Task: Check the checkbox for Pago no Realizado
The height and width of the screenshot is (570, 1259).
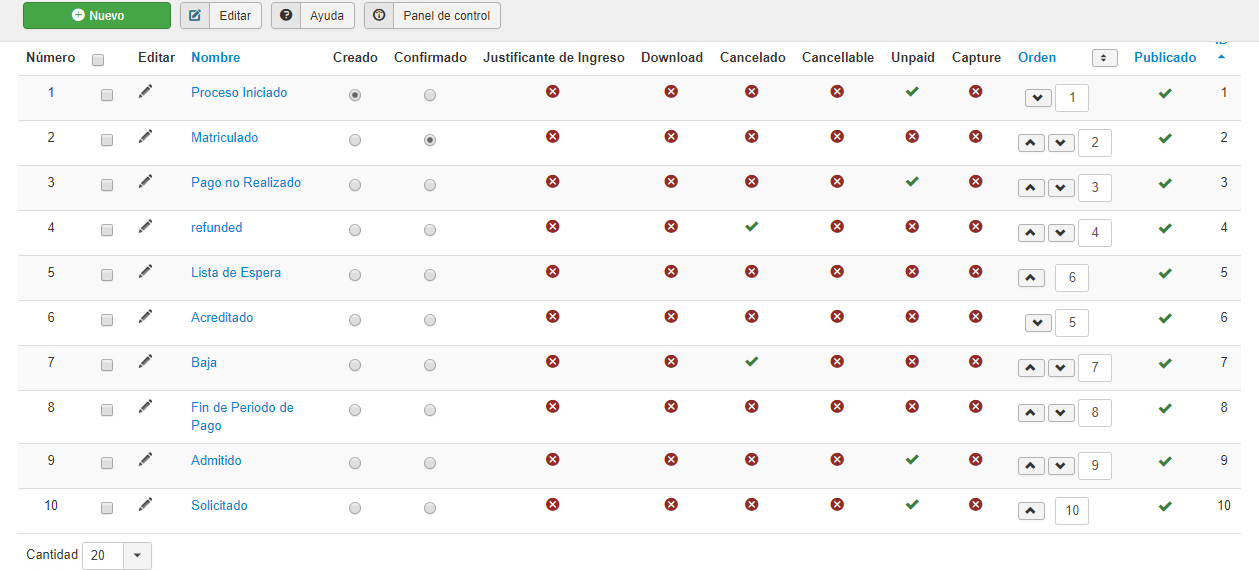Action: (107, 185)
